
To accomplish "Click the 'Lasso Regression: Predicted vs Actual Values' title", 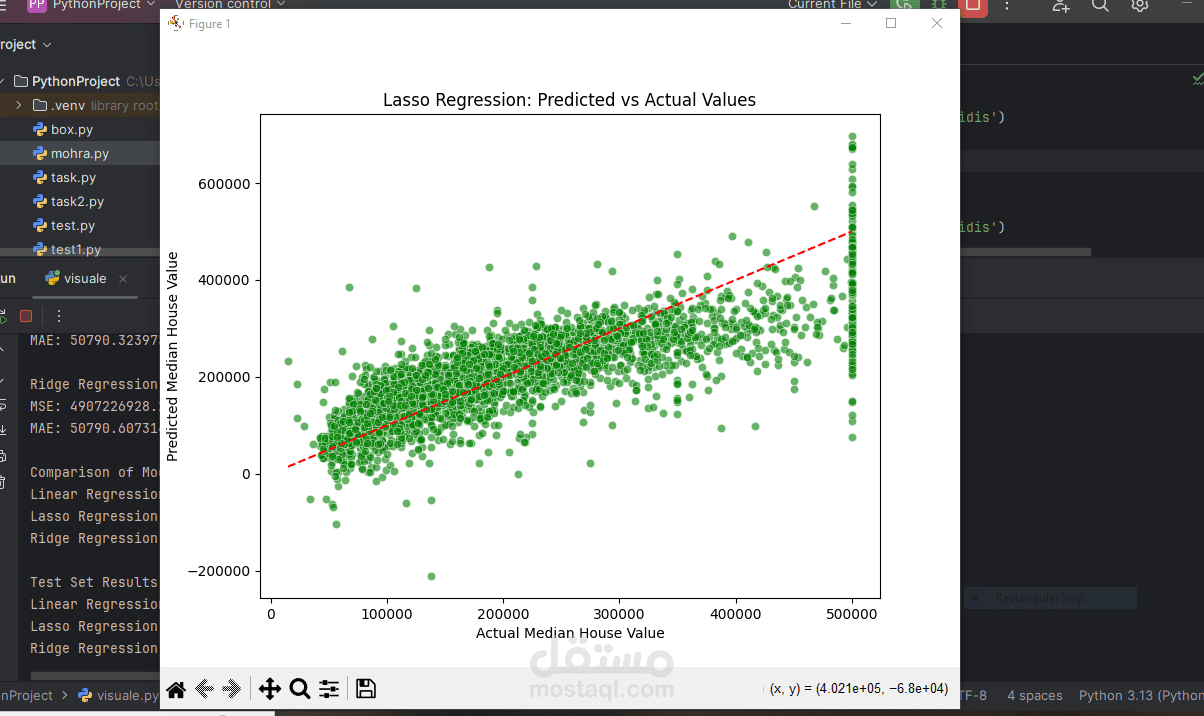I will point(569,100).
